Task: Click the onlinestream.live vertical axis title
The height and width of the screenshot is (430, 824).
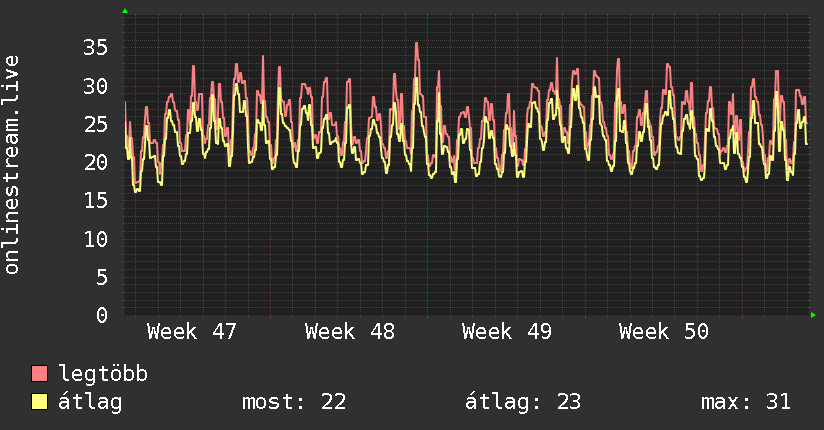Action: pos(12,165)
